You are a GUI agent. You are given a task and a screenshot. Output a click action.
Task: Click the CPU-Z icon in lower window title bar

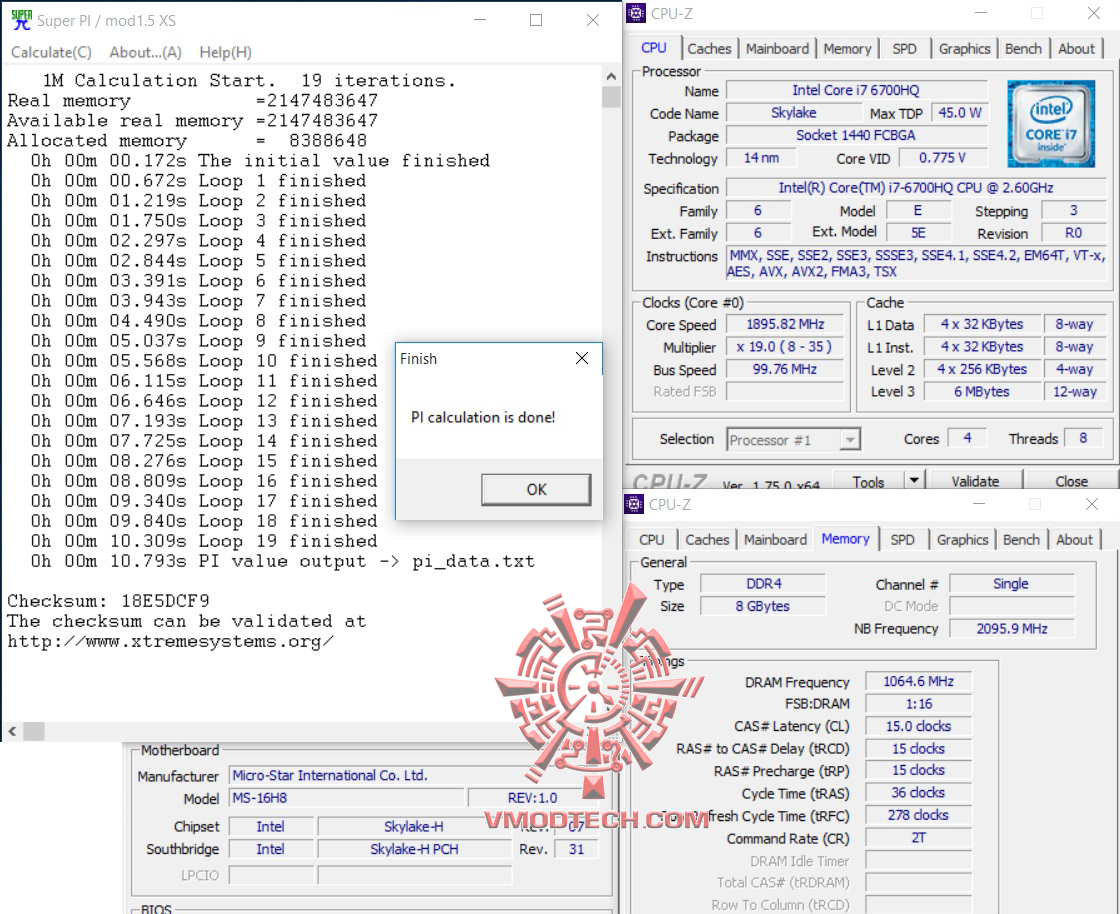(x=634, y=504)
